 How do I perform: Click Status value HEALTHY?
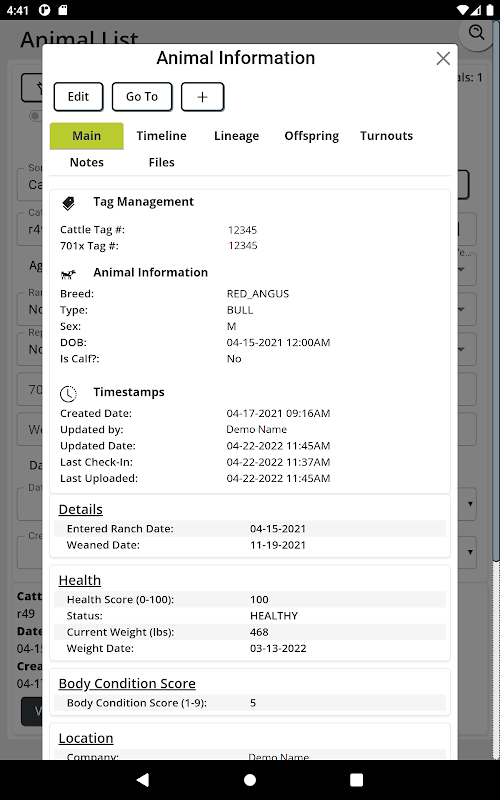pos(274,616)
